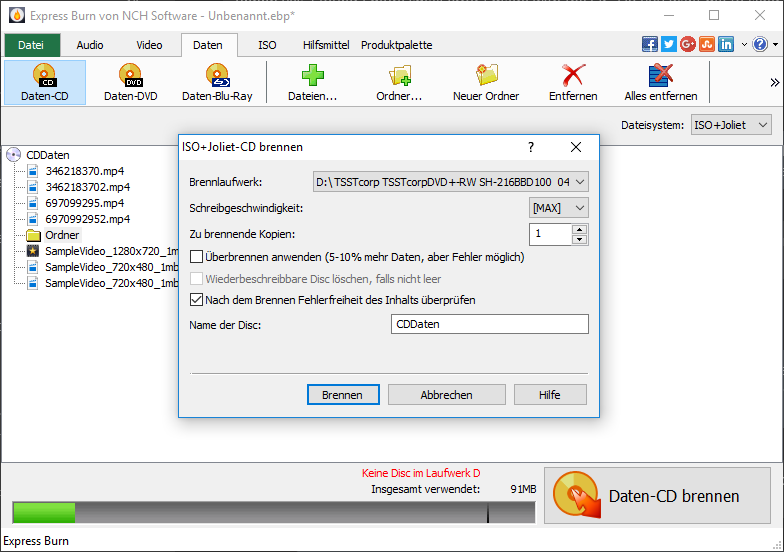Expand toolbar overflow double arrow
This screenshot has width=784, height=552.
point(774,82)
